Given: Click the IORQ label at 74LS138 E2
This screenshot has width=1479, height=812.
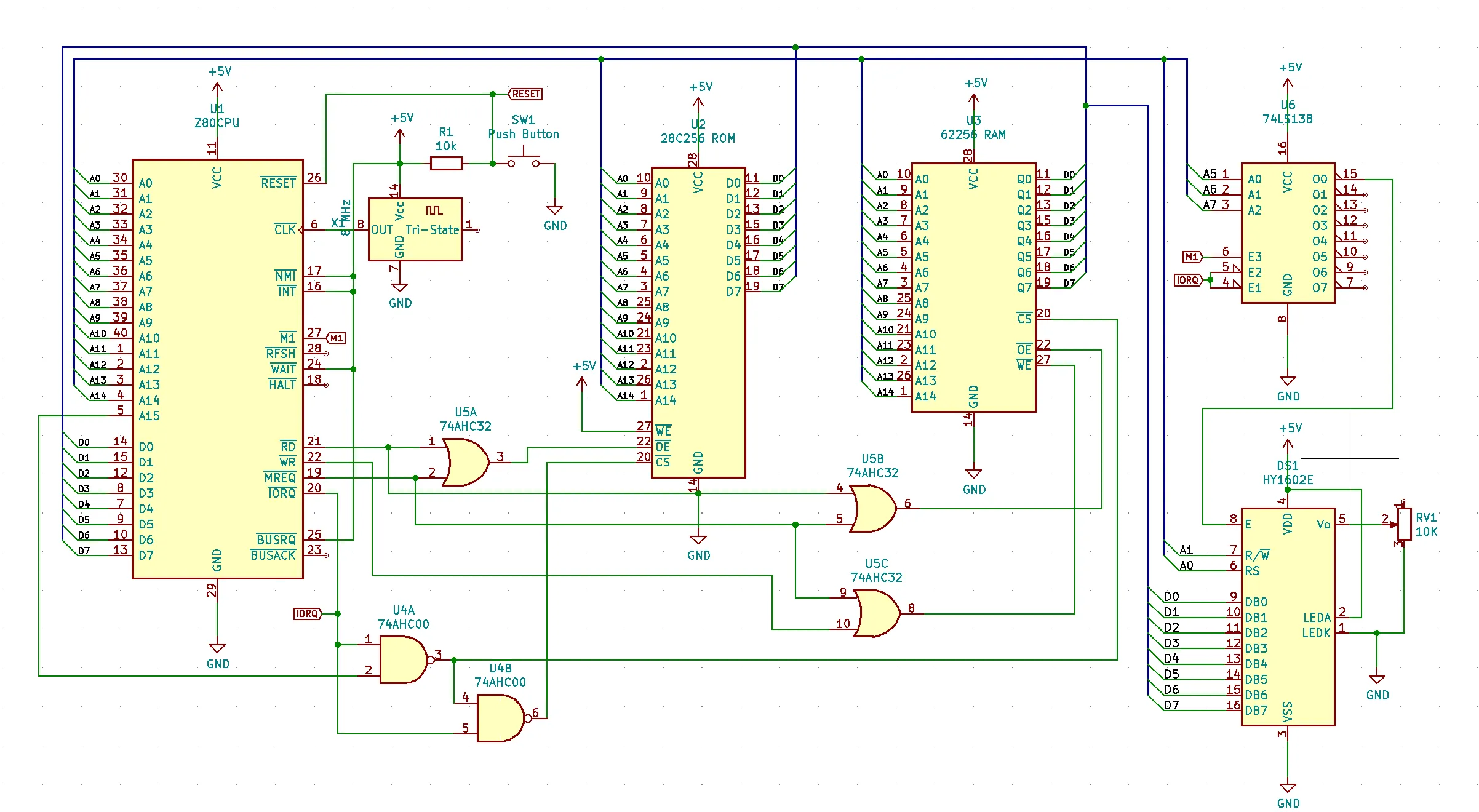Looking at the screenshot, I should tap(1188, 280).
